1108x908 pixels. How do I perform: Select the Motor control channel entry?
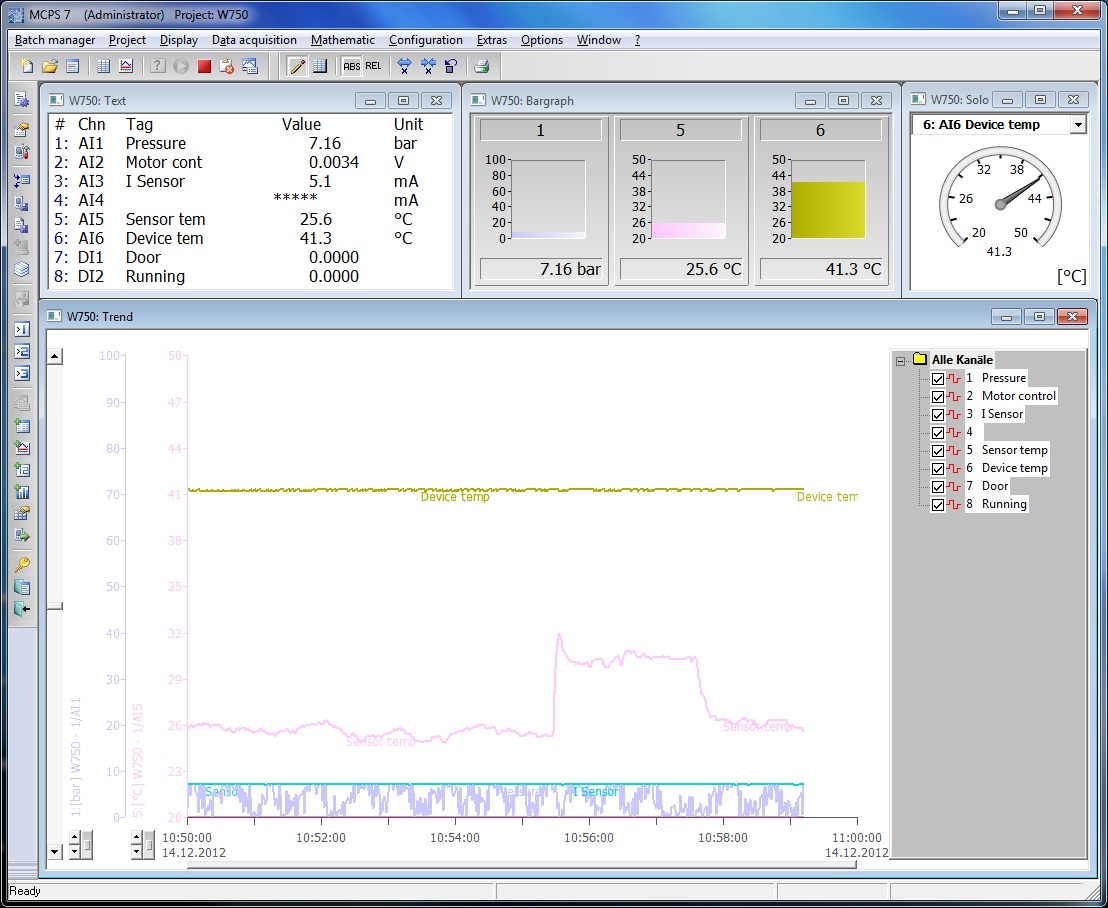point(1018,396)
